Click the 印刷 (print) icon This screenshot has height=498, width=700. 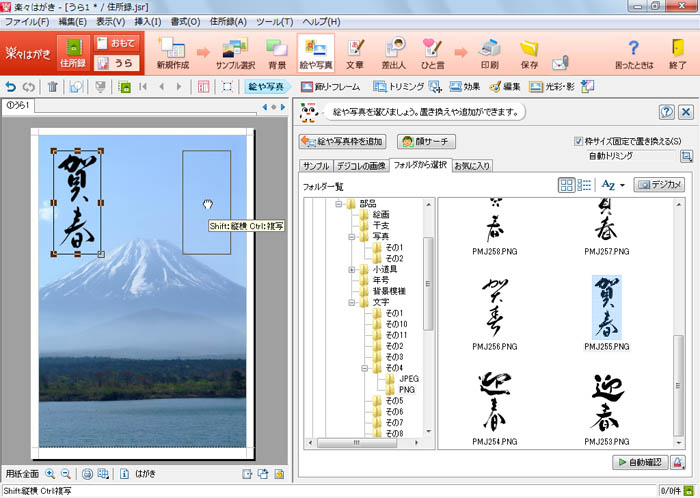tap(489, 52)
